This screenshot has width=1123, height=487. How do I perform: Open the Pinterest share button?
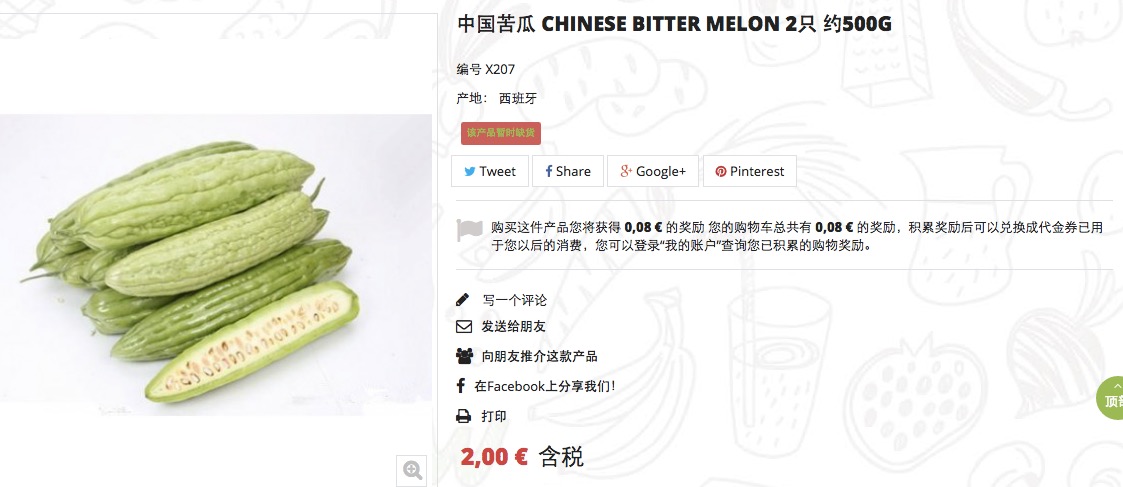click(750, 171)
